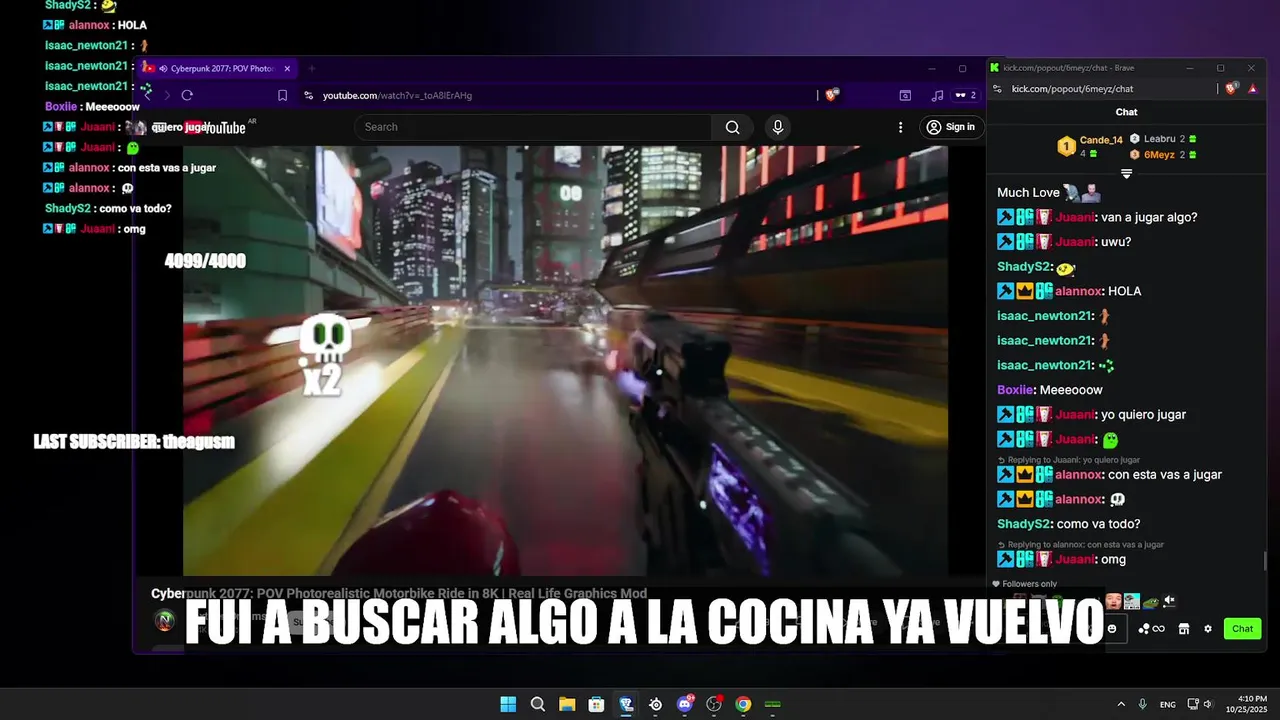Viewport: 1280px width, 720px height.
Task: Open site settings icon beside youtube.com URL
Action: click(x=309, y=95)
